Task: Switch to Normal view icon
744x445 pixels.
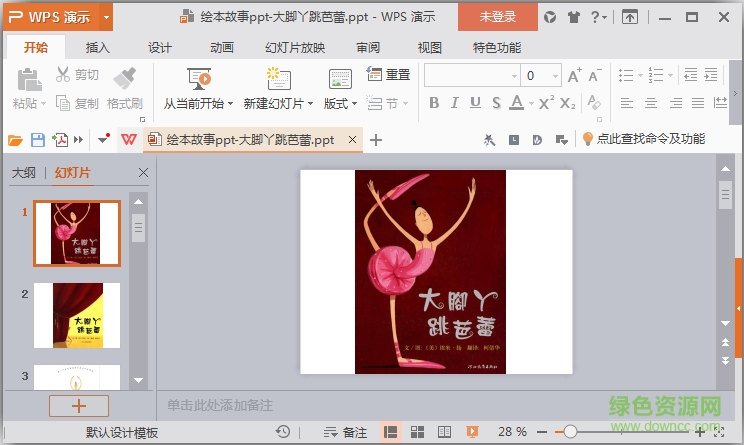Action: [391, 432]
